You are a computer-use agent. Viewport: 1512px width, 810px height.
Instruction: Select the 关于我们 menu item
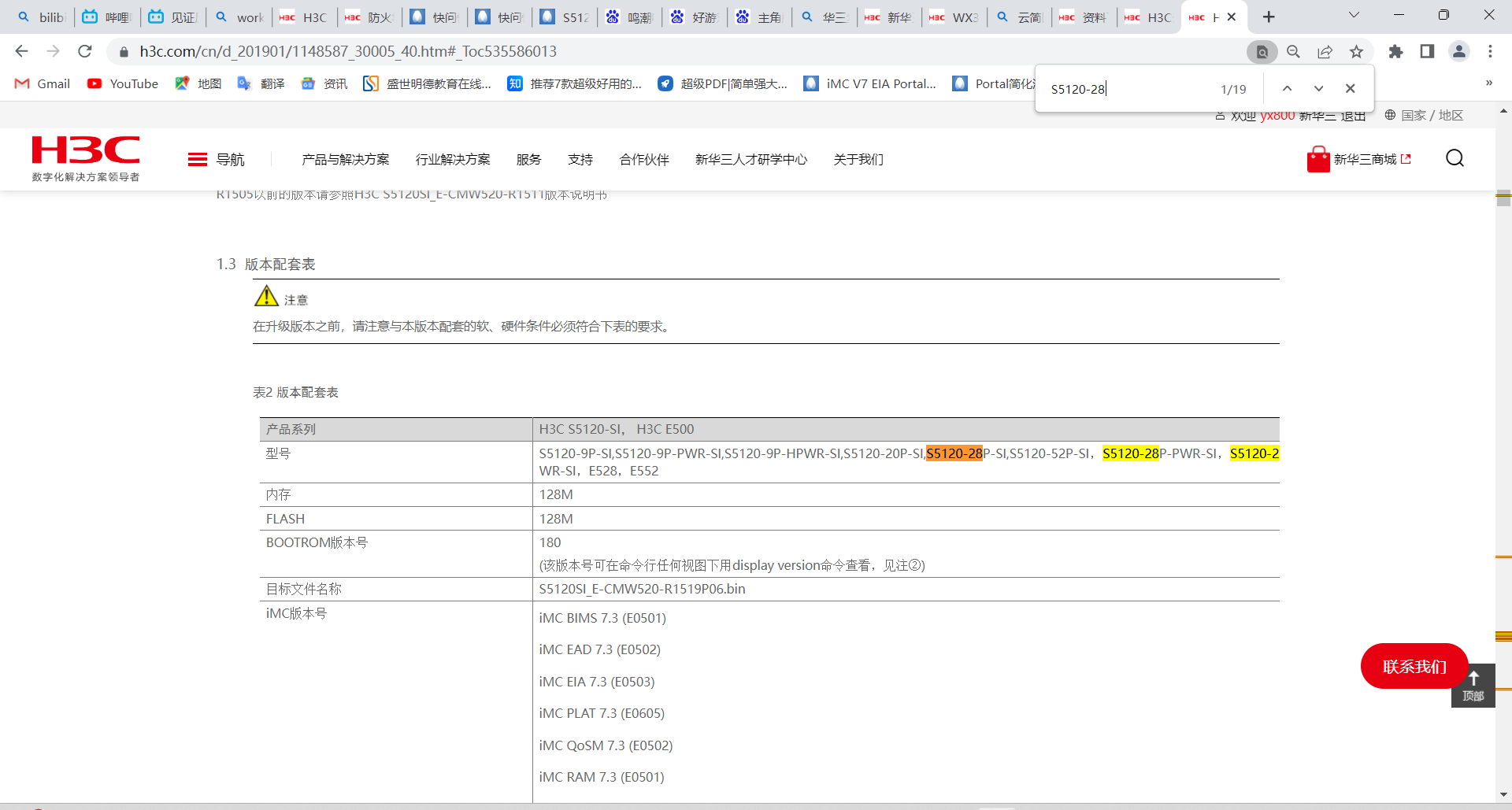point(858,159)
